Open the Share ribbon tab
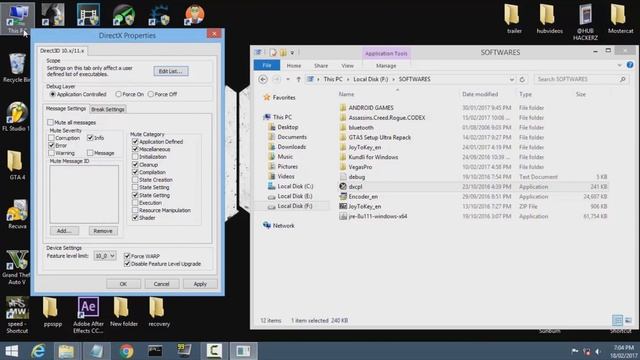The height and width of the screenshot is (360, 640). tap(321, 65)
